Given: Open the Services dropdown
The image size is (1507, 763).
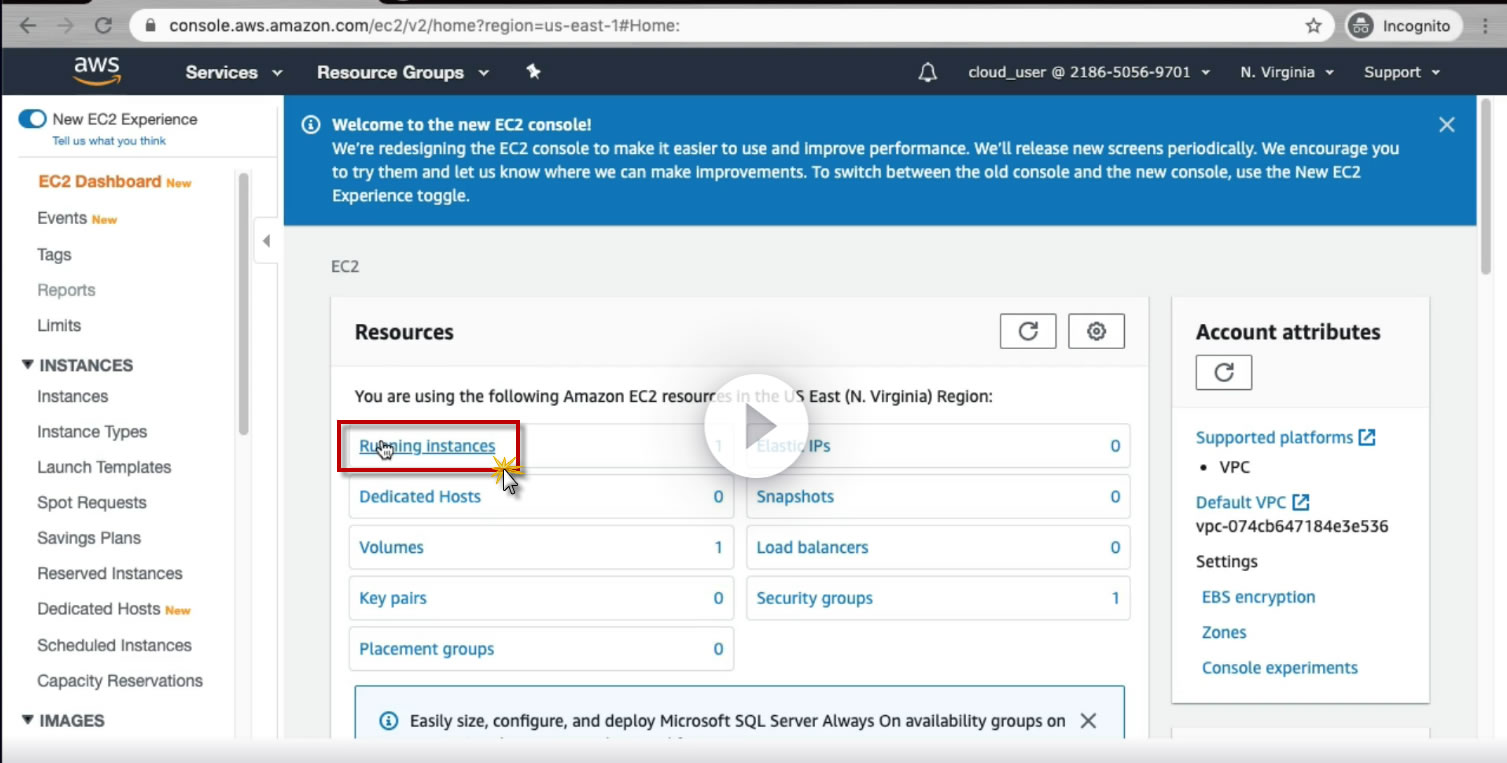Looking at the screenshot, I should (x=234, y=72).
